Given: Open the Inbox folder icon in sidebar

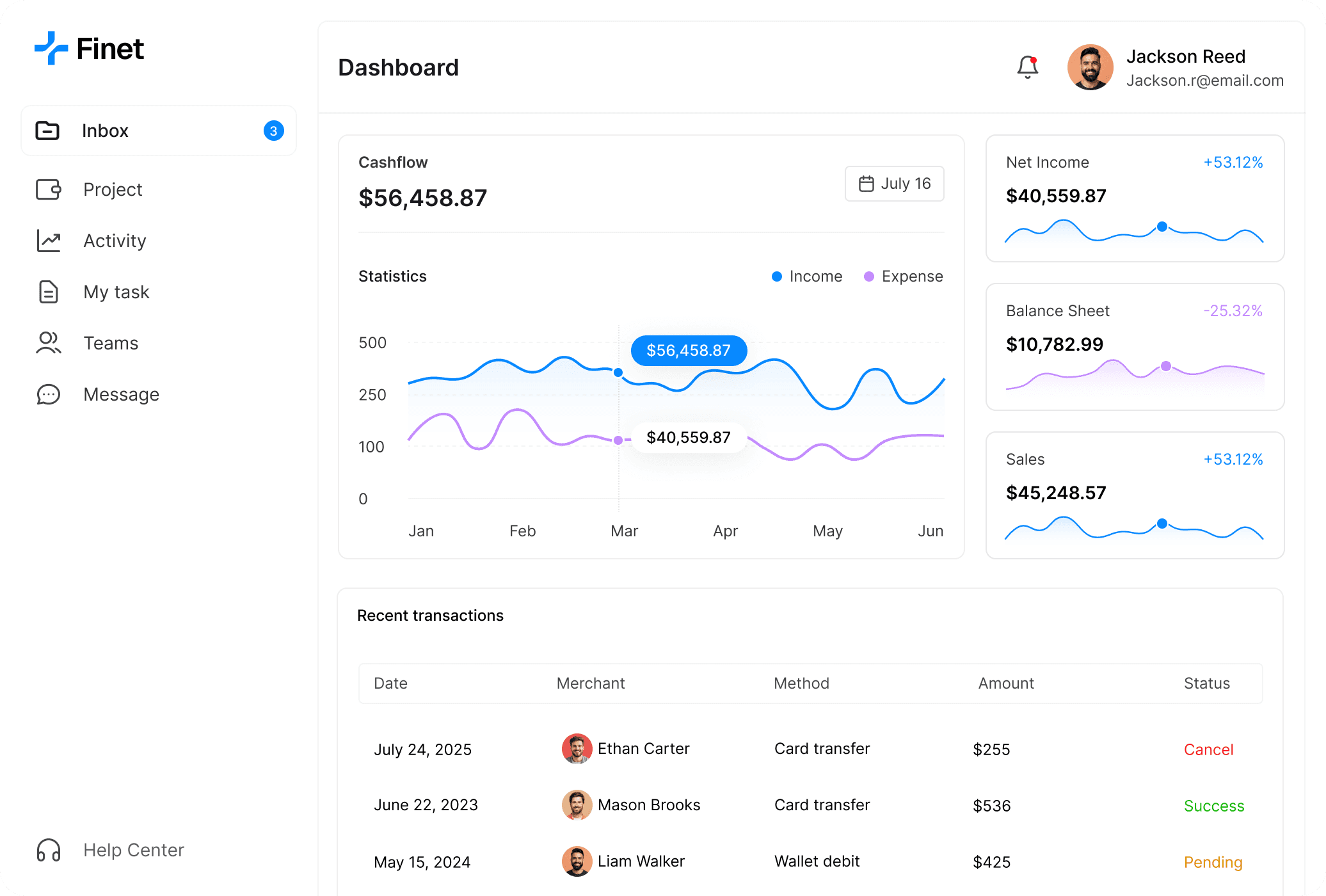Looking at the screenshot, I should pyautogui.click(x=49, y=131).
